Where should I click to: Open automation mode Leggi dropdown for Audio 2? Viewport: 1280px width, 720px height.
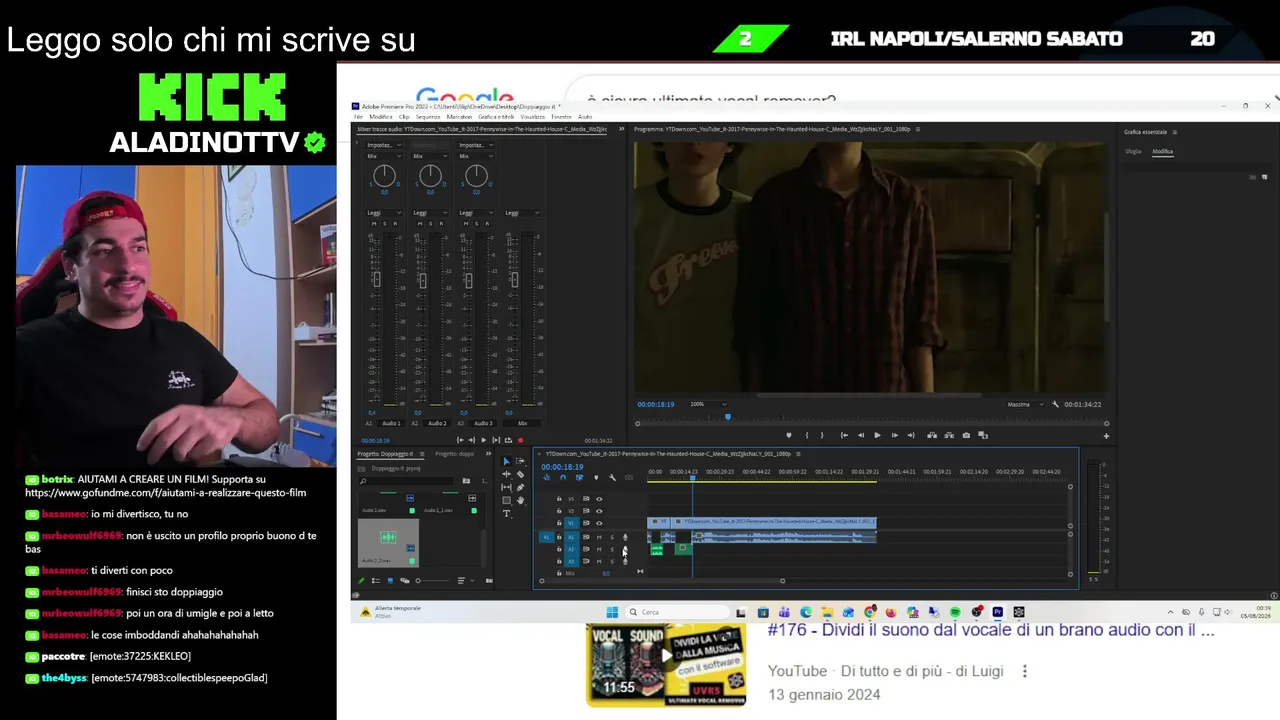430,213
